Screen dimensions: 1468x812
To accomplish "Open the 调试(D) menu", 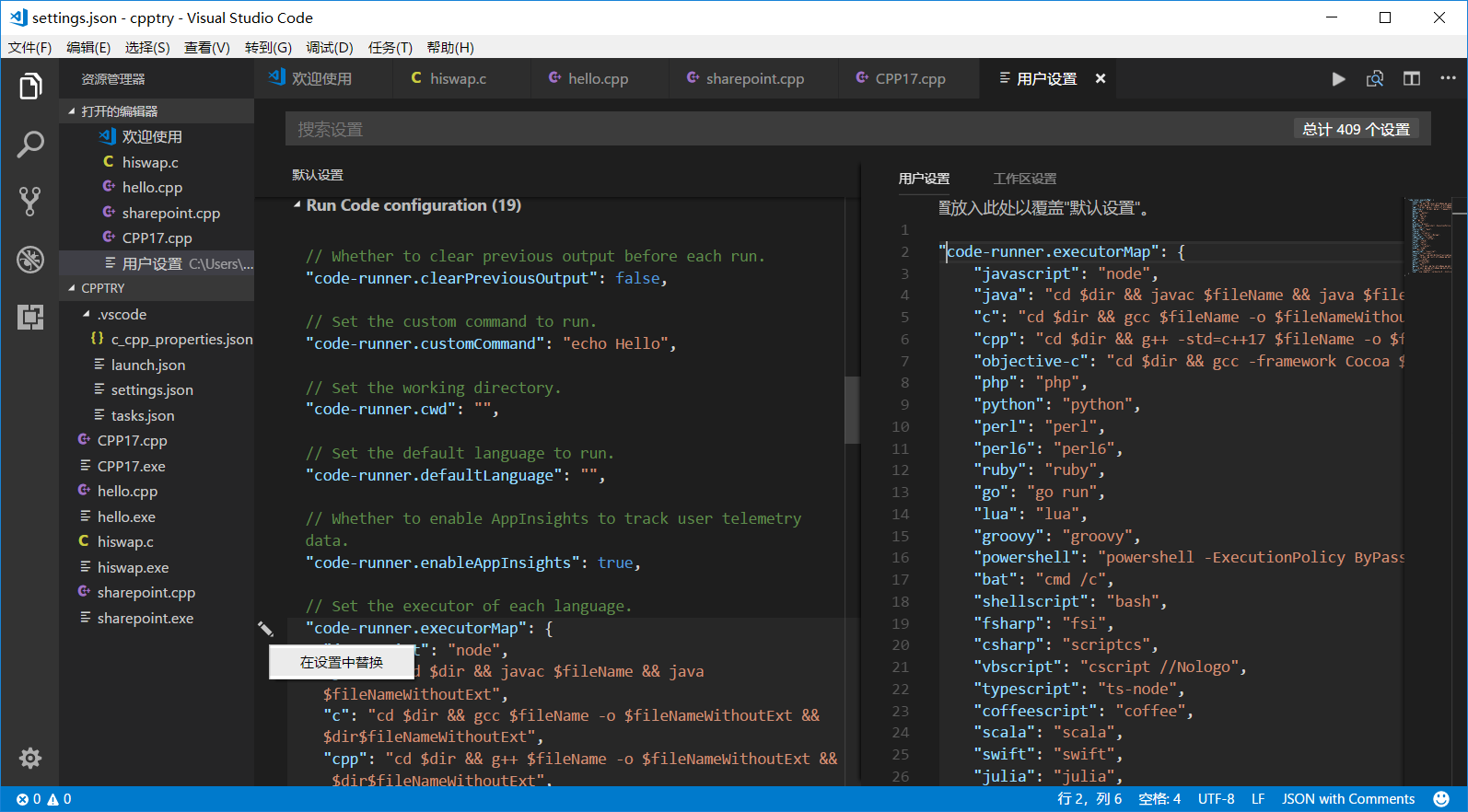I will 330,48.
